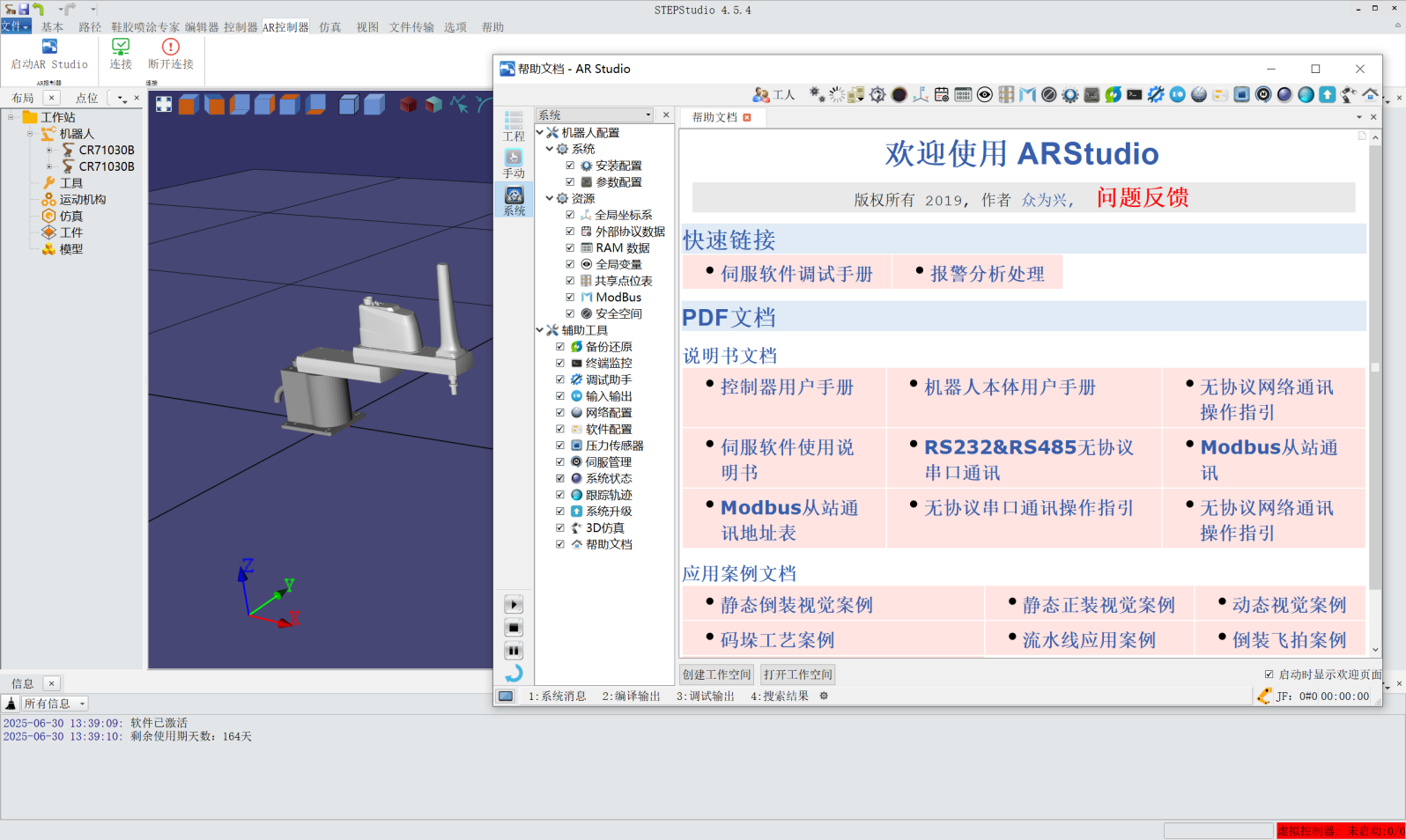Click the zoom-to-fit icon in 3D viewport

point(164,105)
